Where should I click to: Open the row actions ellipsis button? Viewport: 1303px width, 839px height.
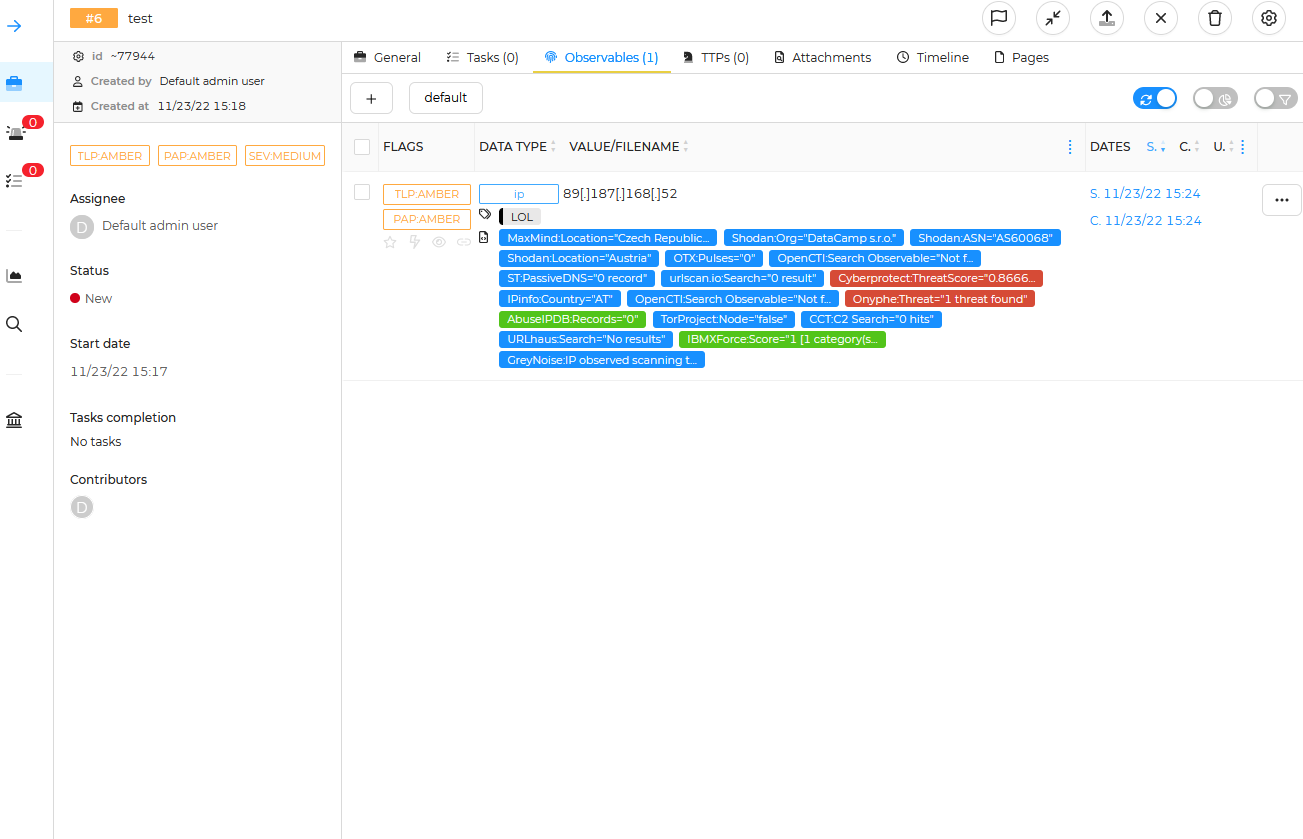click(1281, 200)
